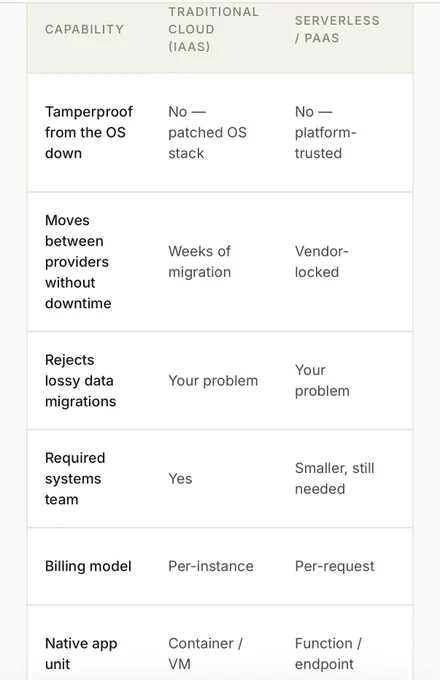Click 'Your problem' in the Traditional Cloud column
The width and height of the screenshot is (440, 680).
click(x=213, y=380)
